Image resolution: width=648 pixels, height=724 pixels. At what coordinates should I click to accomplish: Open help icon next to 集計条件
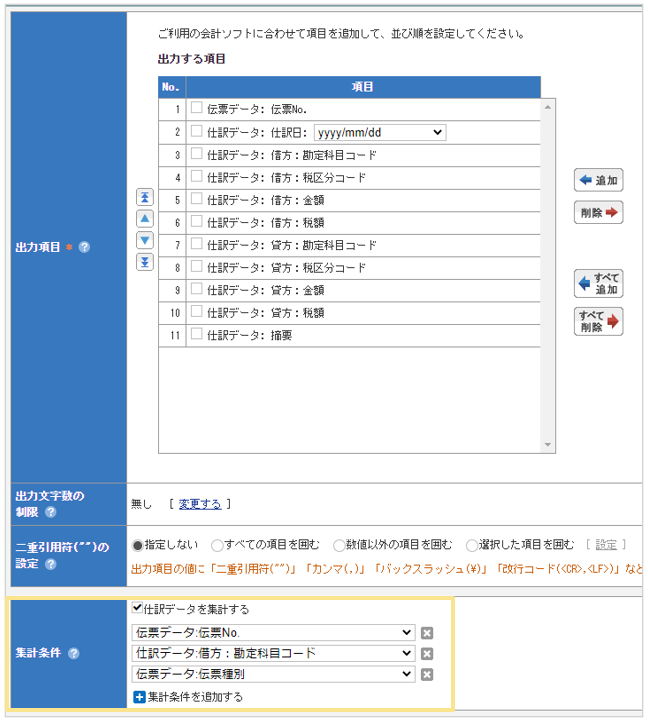tap(73, 654)
